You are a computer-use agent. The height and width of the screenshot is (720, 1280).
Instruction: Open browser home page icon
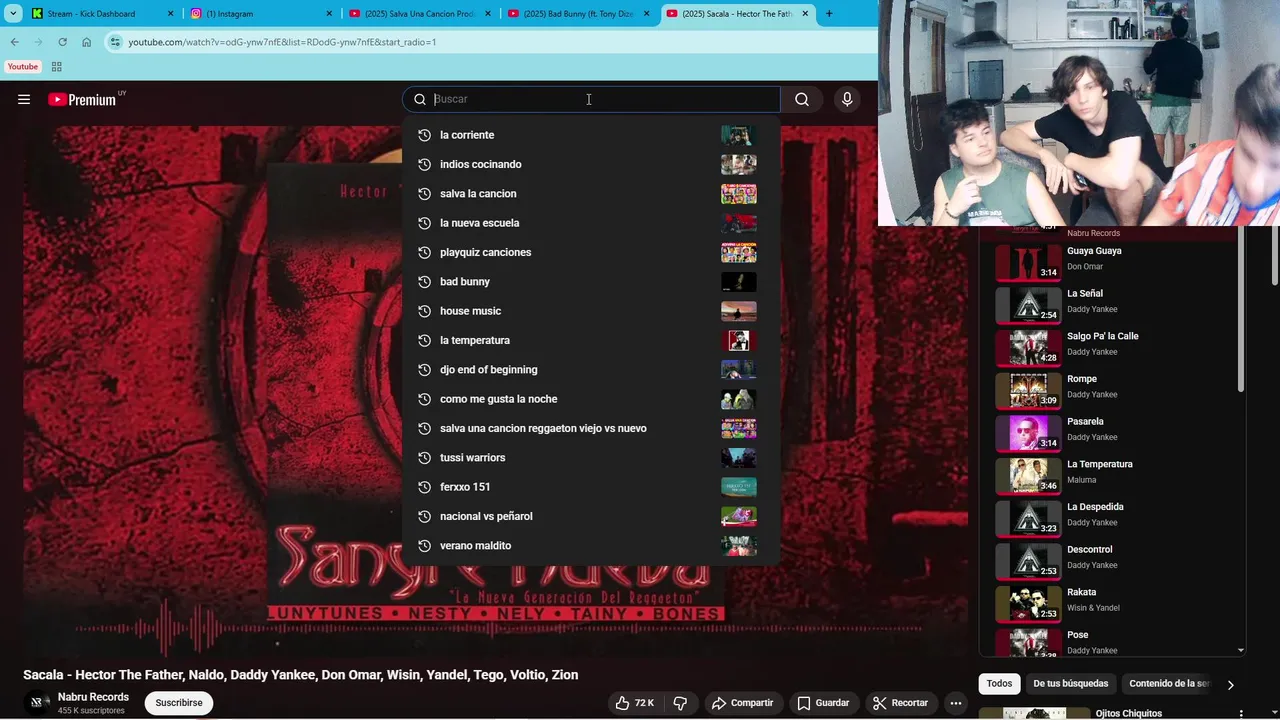pos(86,42)
